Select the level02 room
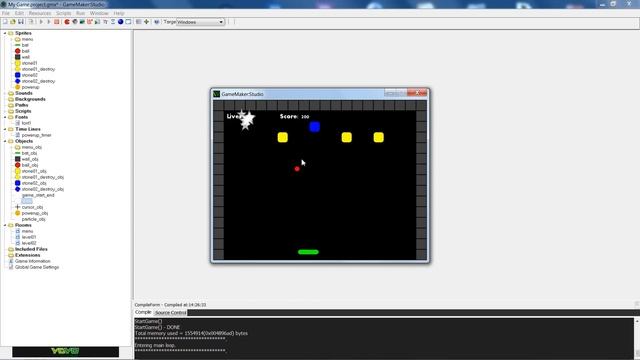 pyautogui.click(x=29, y=243)
